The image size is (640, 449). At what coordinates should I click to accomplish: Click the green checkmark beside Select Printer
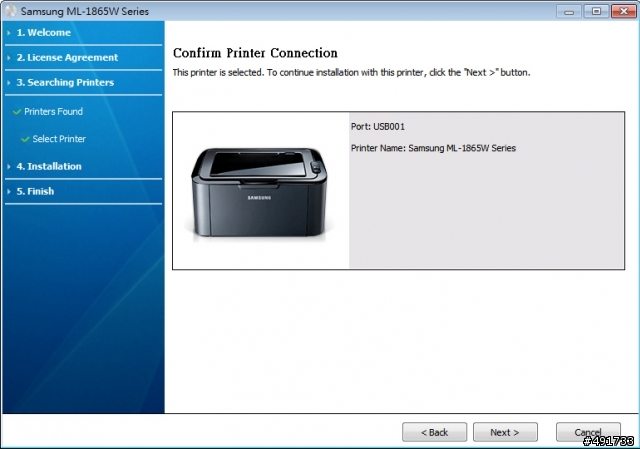(x=25, y=139)
